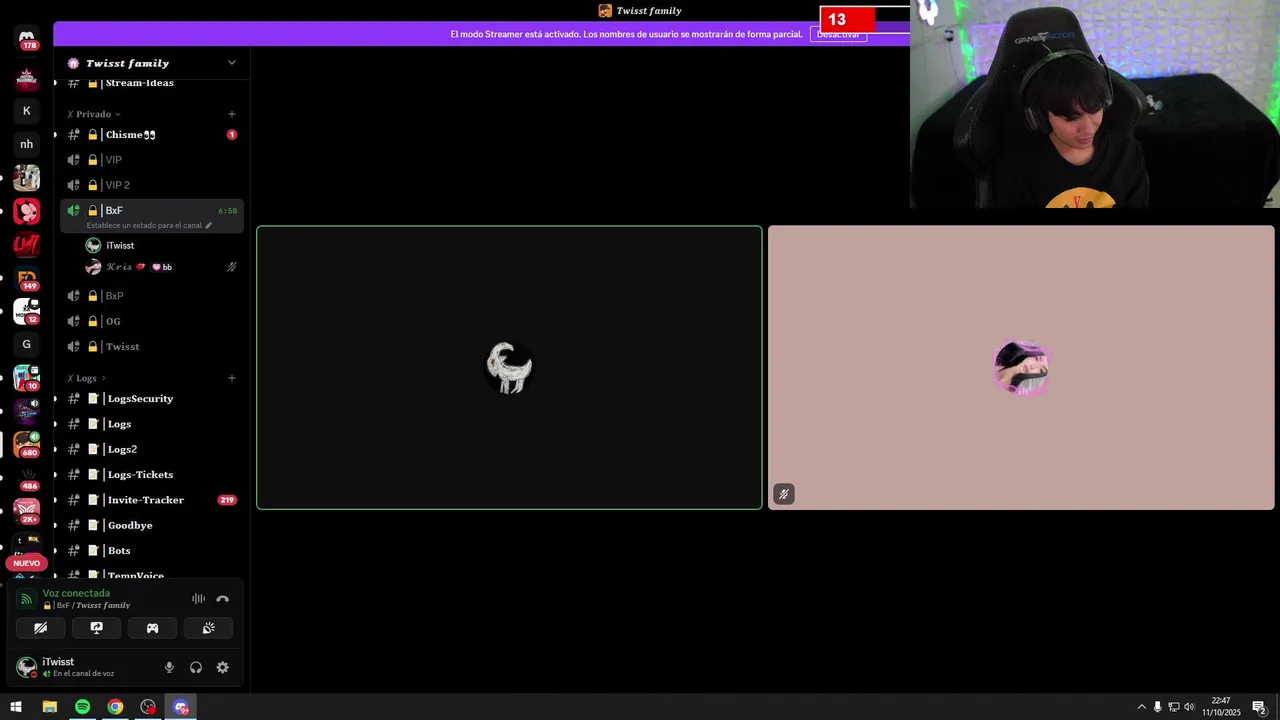Open Windows Start menu
Viewport: 1280px width, 720px height.
point(16,707)
